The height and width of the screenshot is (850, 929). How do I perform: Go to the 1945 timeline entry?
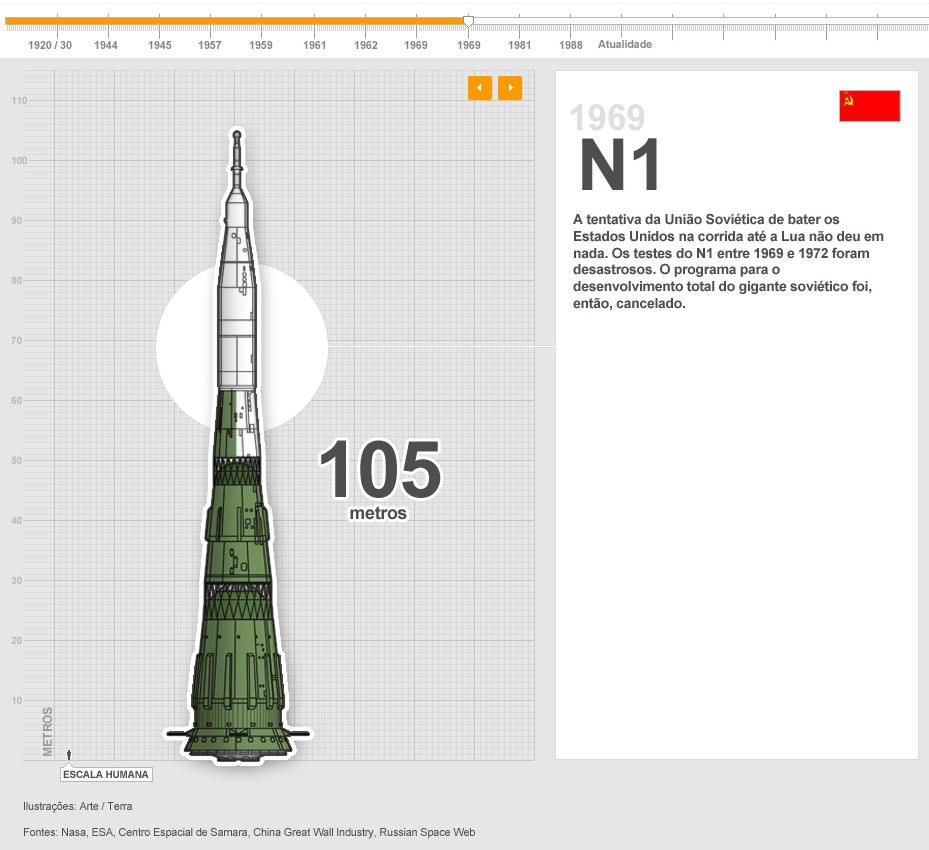point(160,45)
